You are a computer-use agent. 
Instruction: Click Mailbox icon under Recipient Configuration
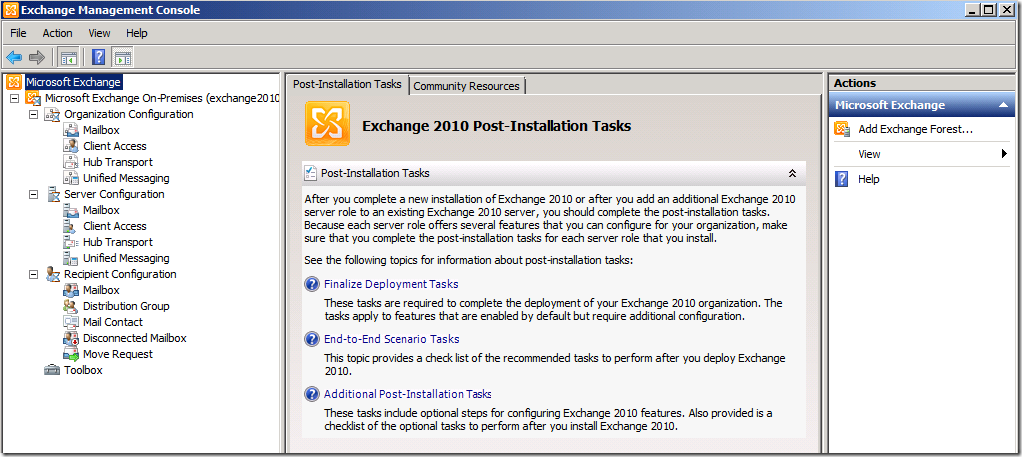click(x=71, y=290)
